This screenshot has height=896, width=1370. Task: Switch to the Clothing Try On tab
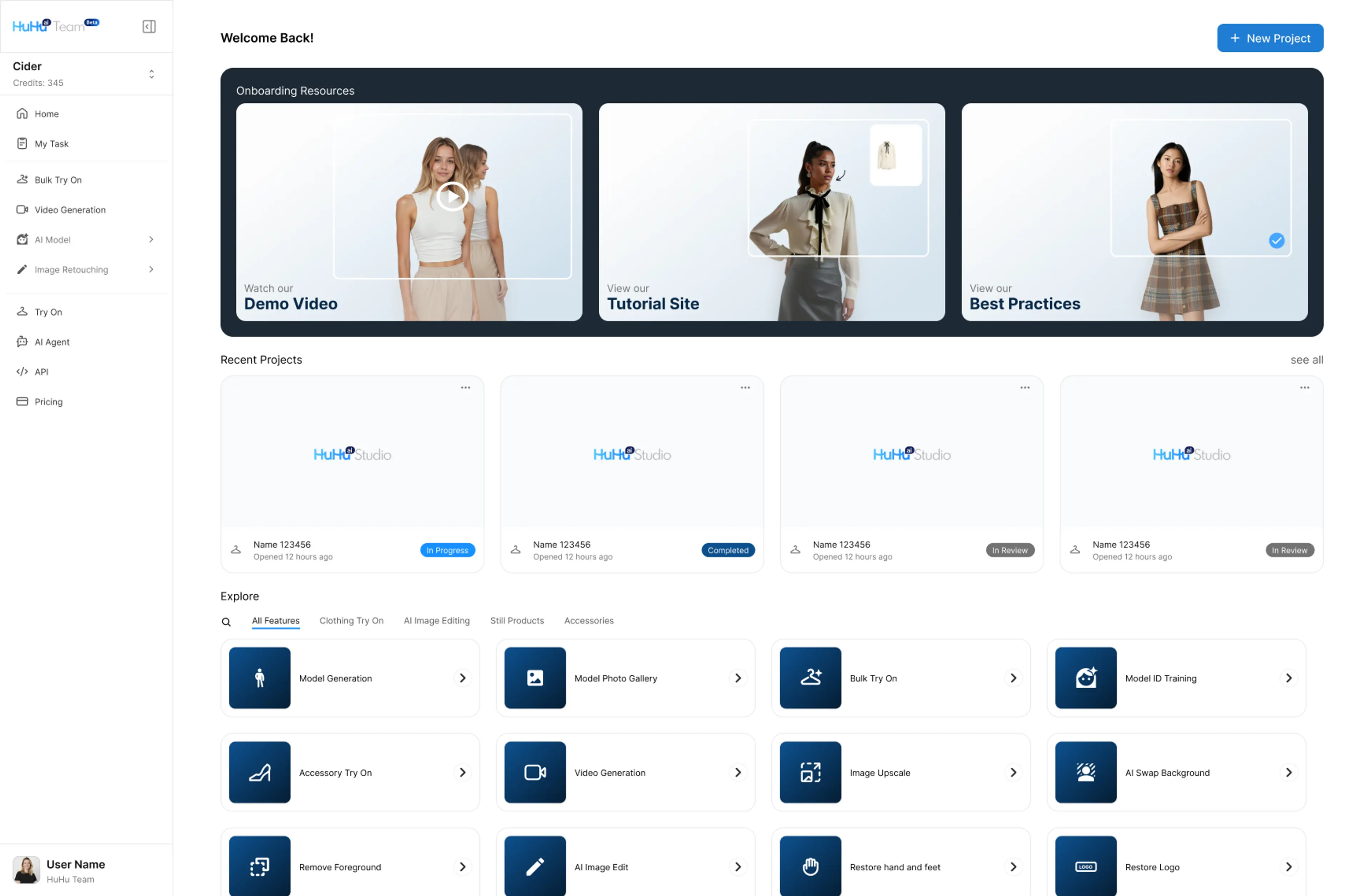(x=351, y=620)
